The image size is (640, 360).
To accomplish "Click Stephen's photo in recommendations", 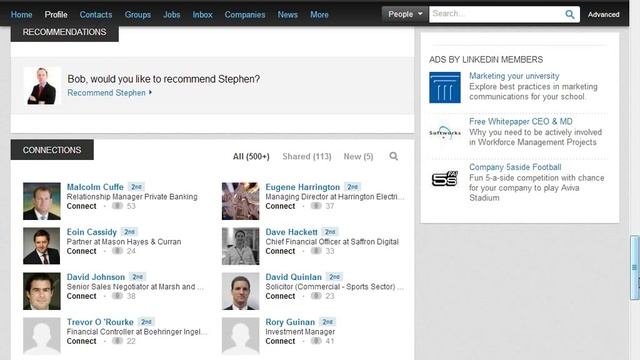I will [x=42, y=86].
